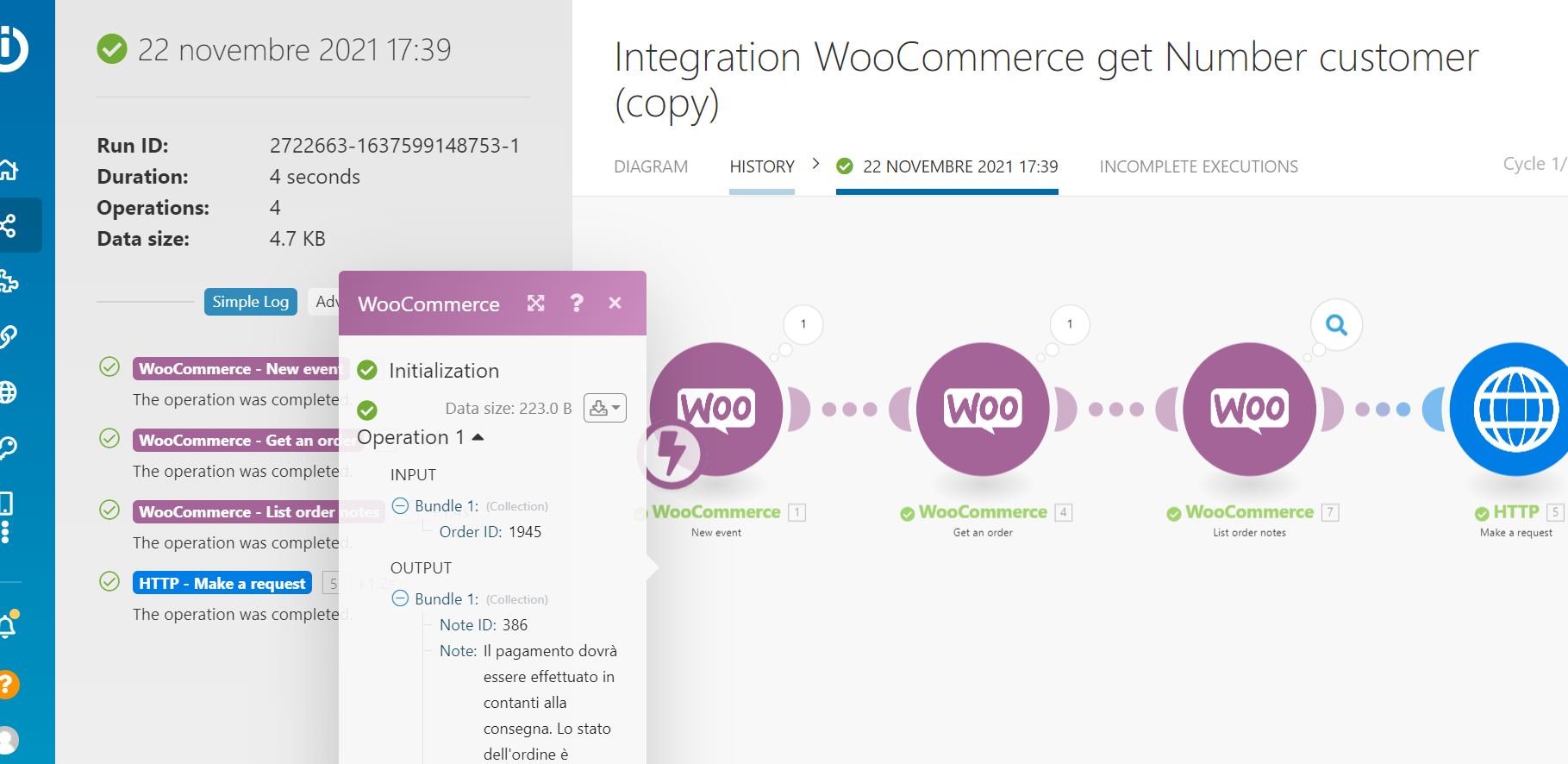Viewport: 1568px width, 764px height.
Task: Click the Note ID 386 value
Action: [x=515, y=625]
